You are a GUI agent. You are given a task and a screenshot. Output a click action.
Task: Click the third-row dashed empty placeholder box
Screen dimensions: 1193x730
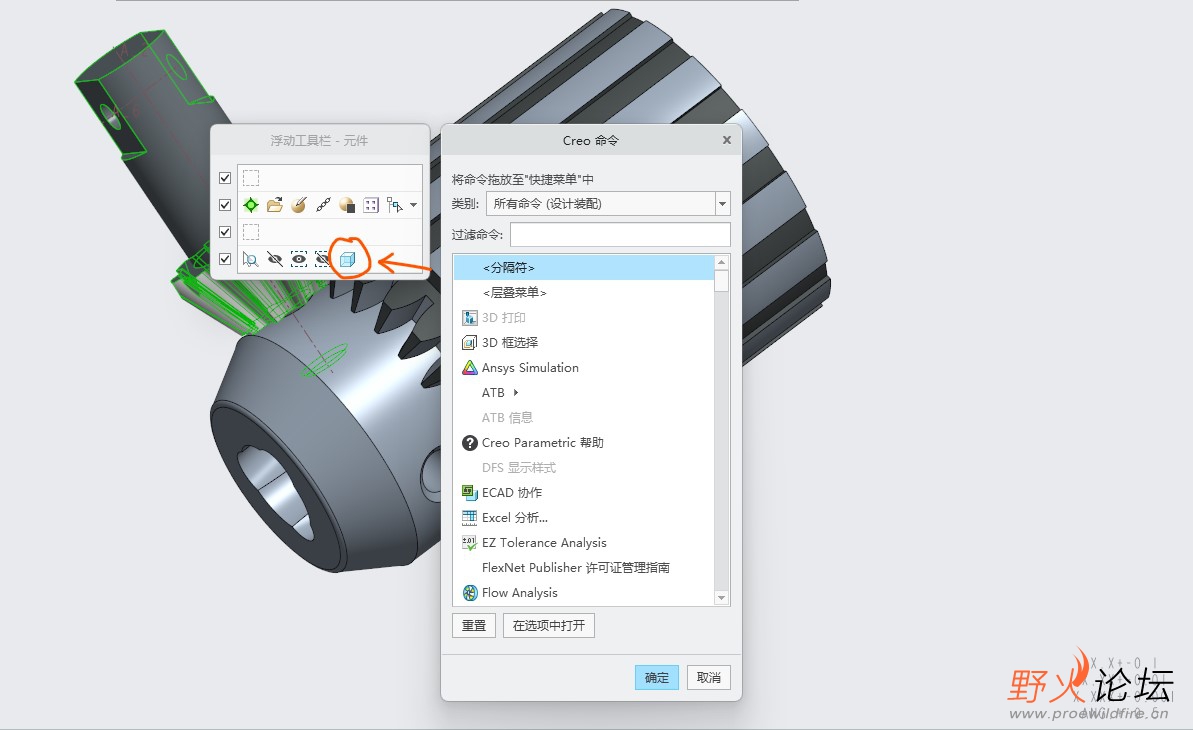click(251, 232)
